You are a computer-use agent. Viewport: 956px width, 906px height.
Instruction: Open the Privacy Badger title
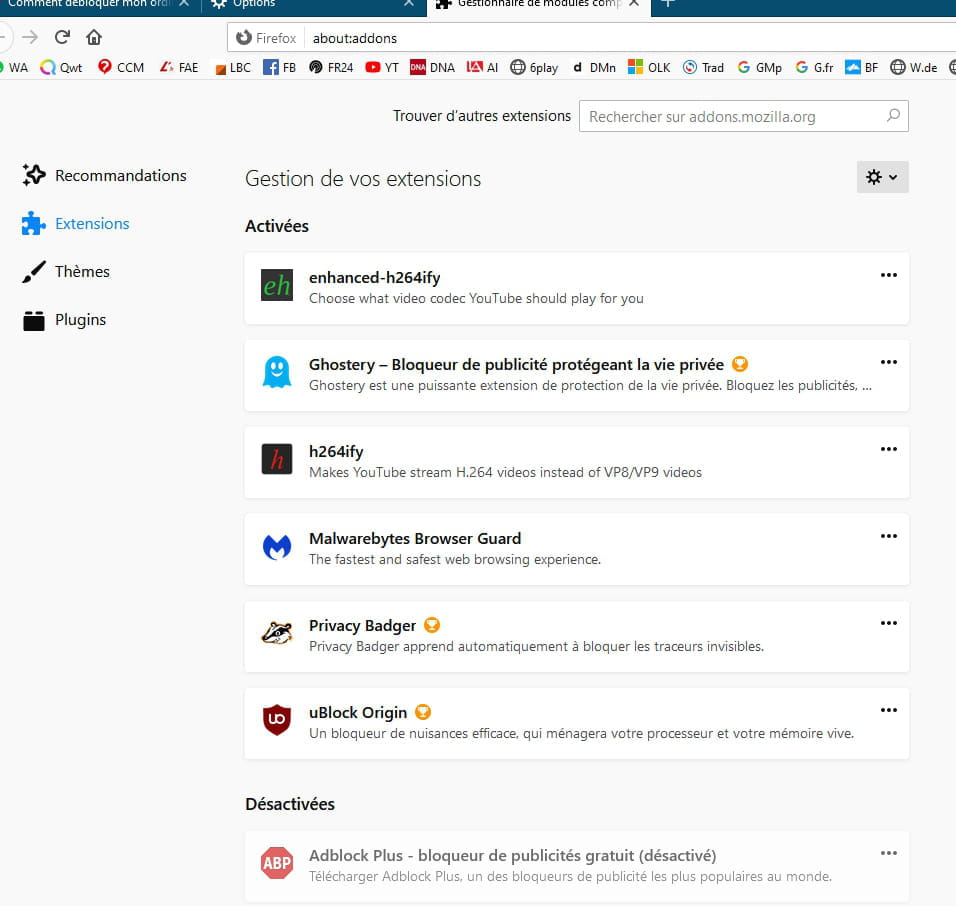[362, 626]
